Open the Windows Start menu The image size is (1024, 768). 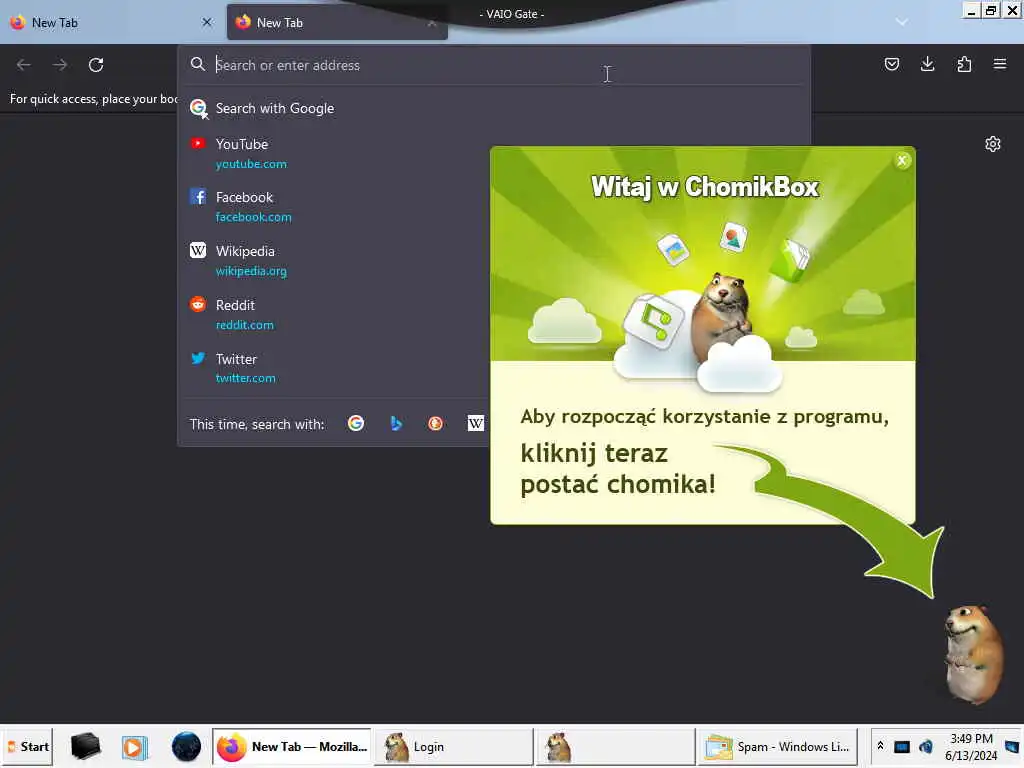coord(28,746)
